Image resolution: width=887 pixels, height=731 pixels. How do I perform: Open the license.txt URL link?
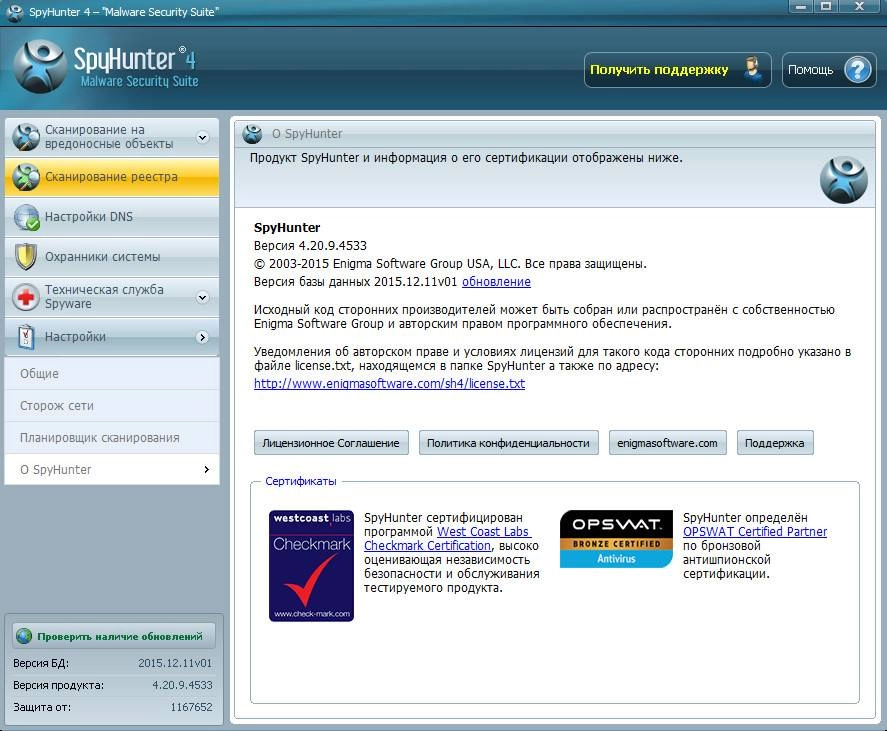[389, 384]
